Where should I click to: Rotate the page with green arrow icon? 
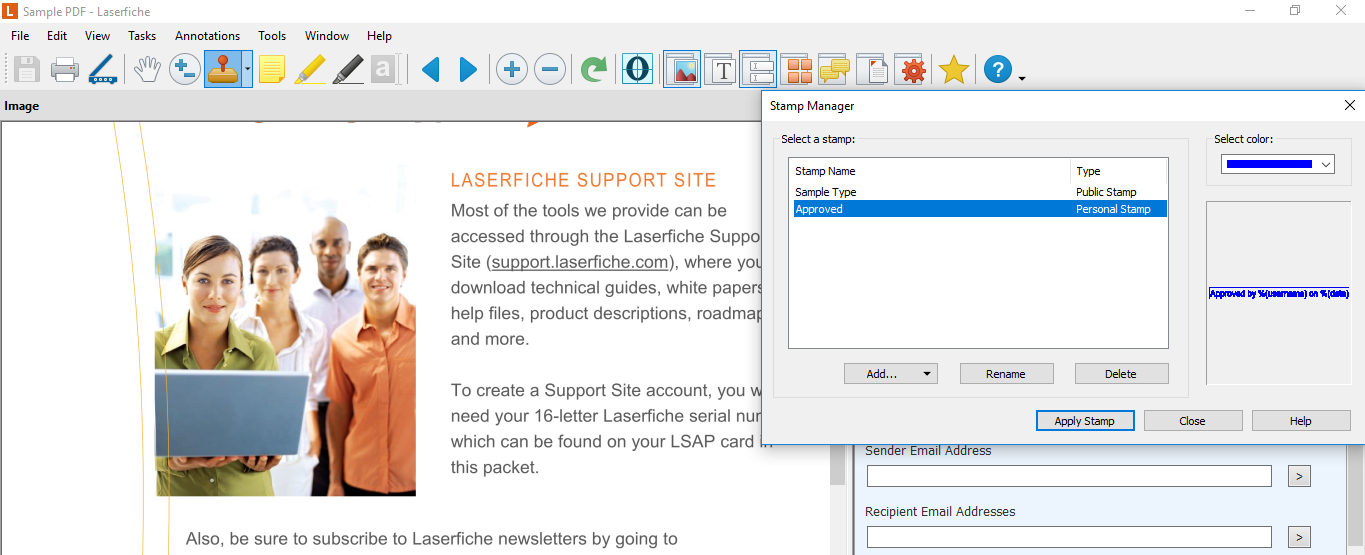594,69
